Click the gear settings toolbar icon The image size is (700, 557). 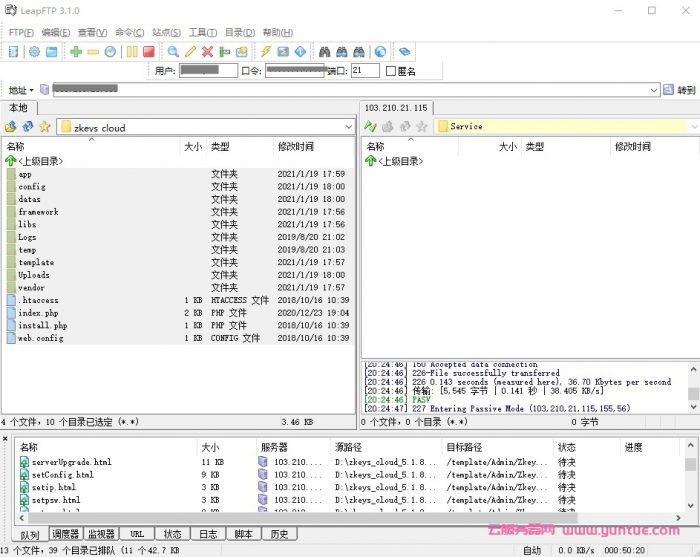pos(34,51)
